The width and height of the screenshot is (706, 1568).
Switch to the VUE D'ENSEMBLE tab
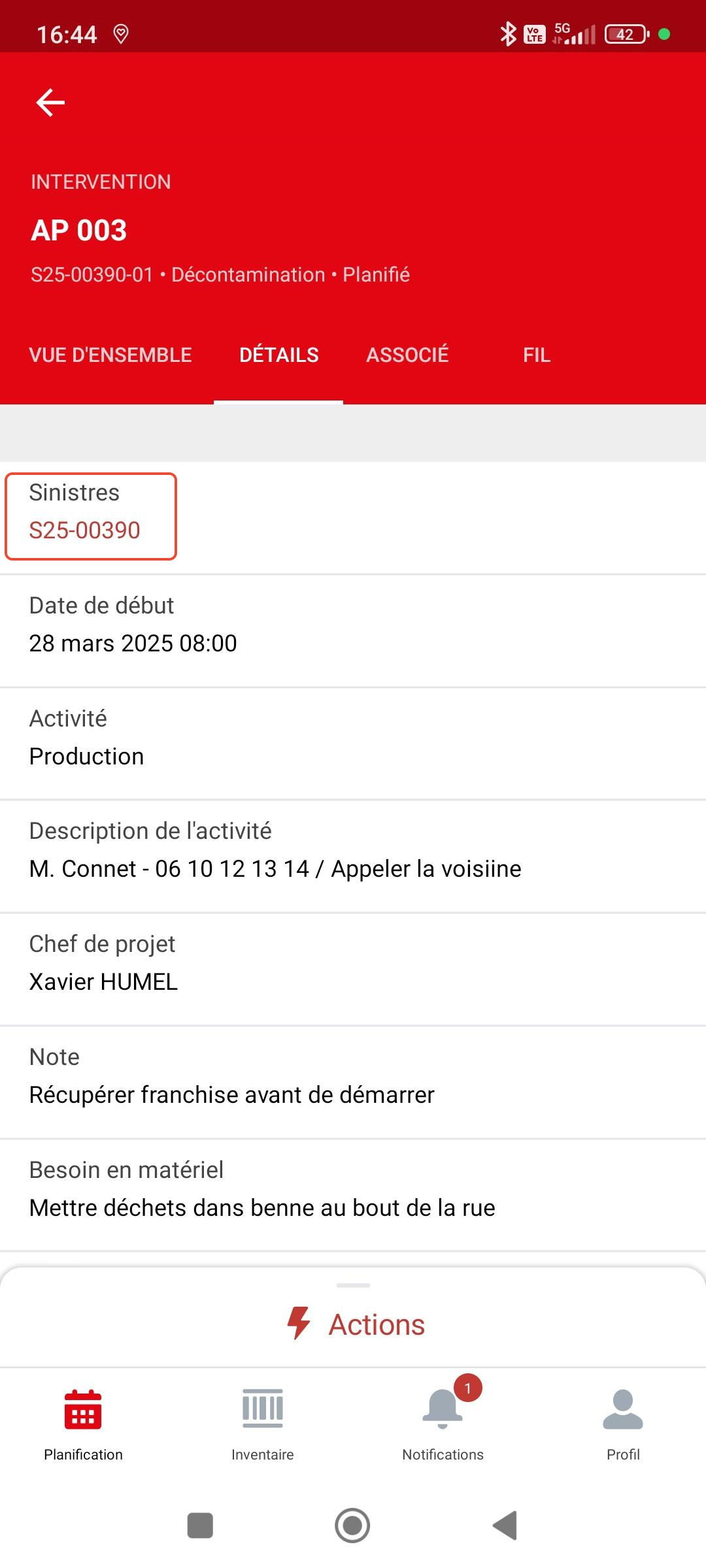[110, 355]
